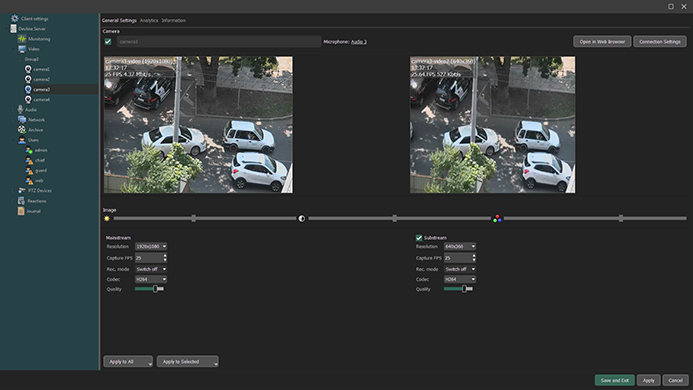Open the Journal icon in sidebar
Screen dimensions: 693x390
coord(21,211)
